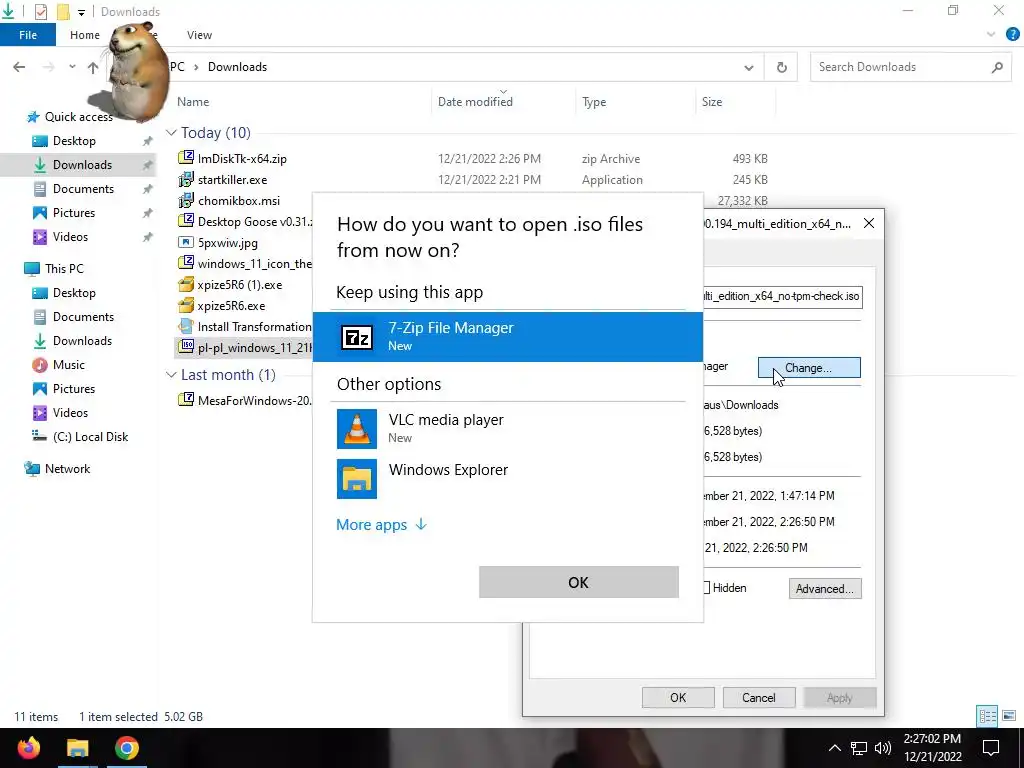Click the 5pxwiw.jpg image icon
Image resolution: width=1024 pixels, height=768 pixels.
[x=186, y=242]
